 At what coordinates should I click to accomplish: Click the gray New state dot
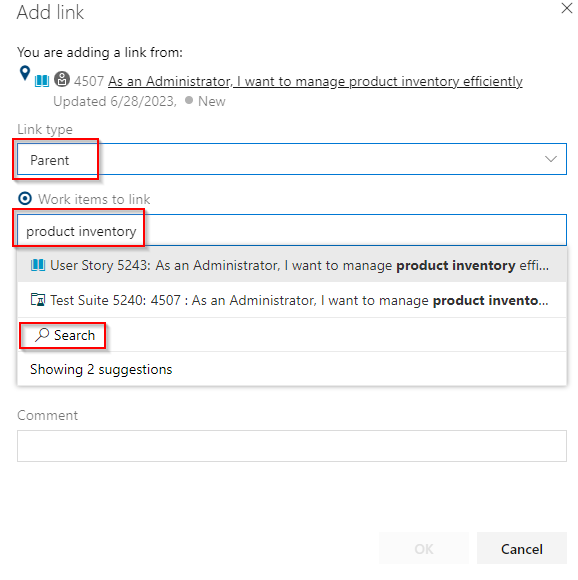(189, 100)
